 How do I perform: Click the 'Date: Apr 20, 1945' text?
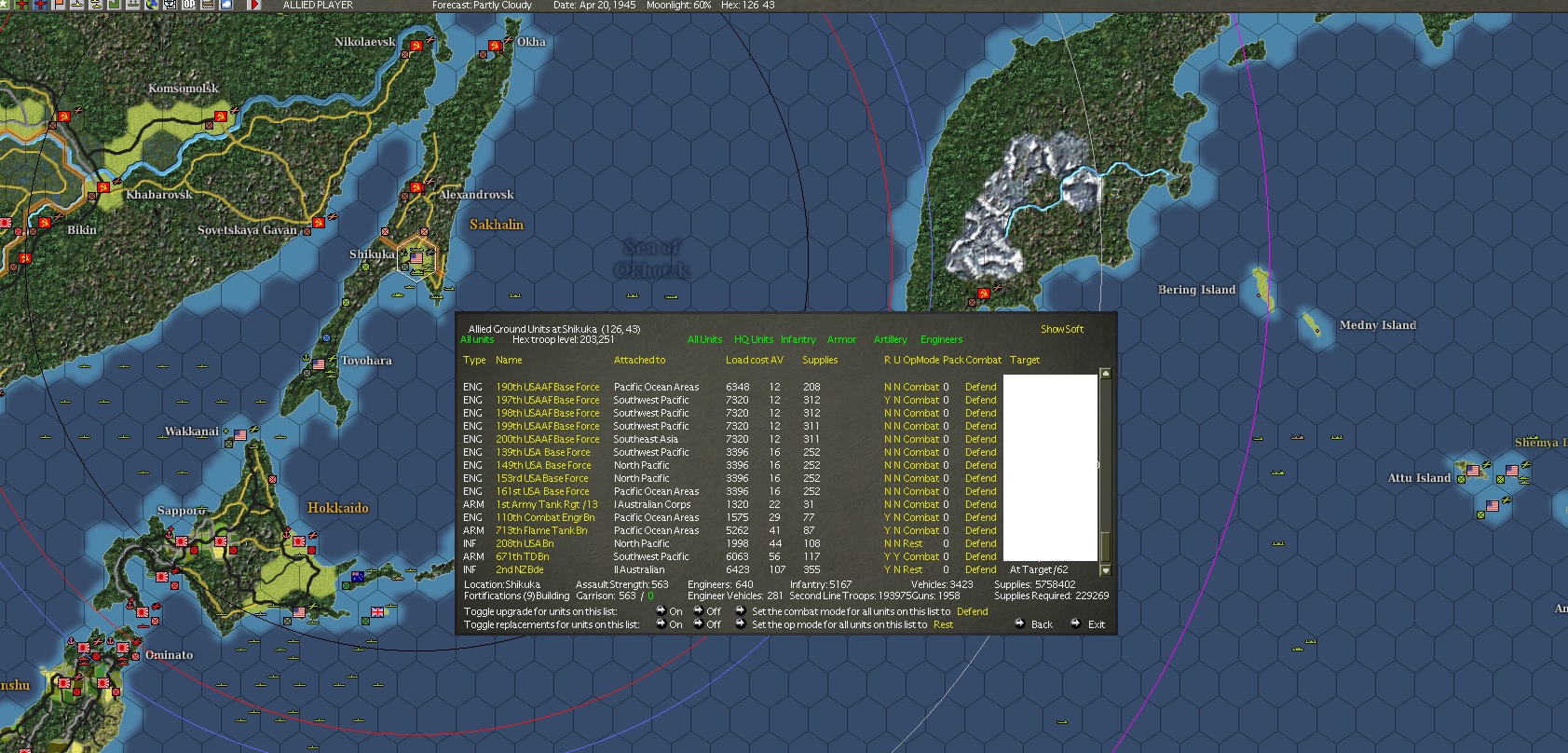pos(594,5)
